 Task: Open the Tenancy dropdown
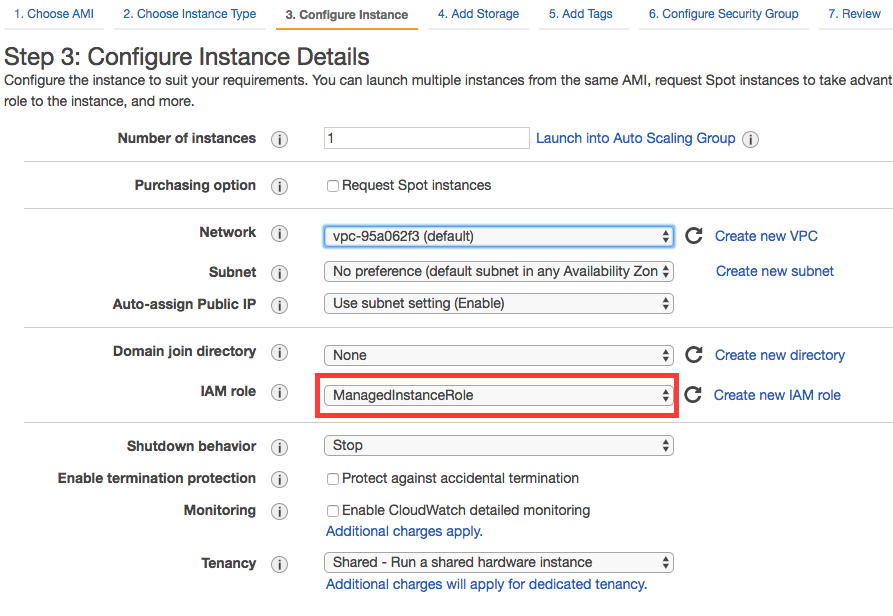pos(498,563)
